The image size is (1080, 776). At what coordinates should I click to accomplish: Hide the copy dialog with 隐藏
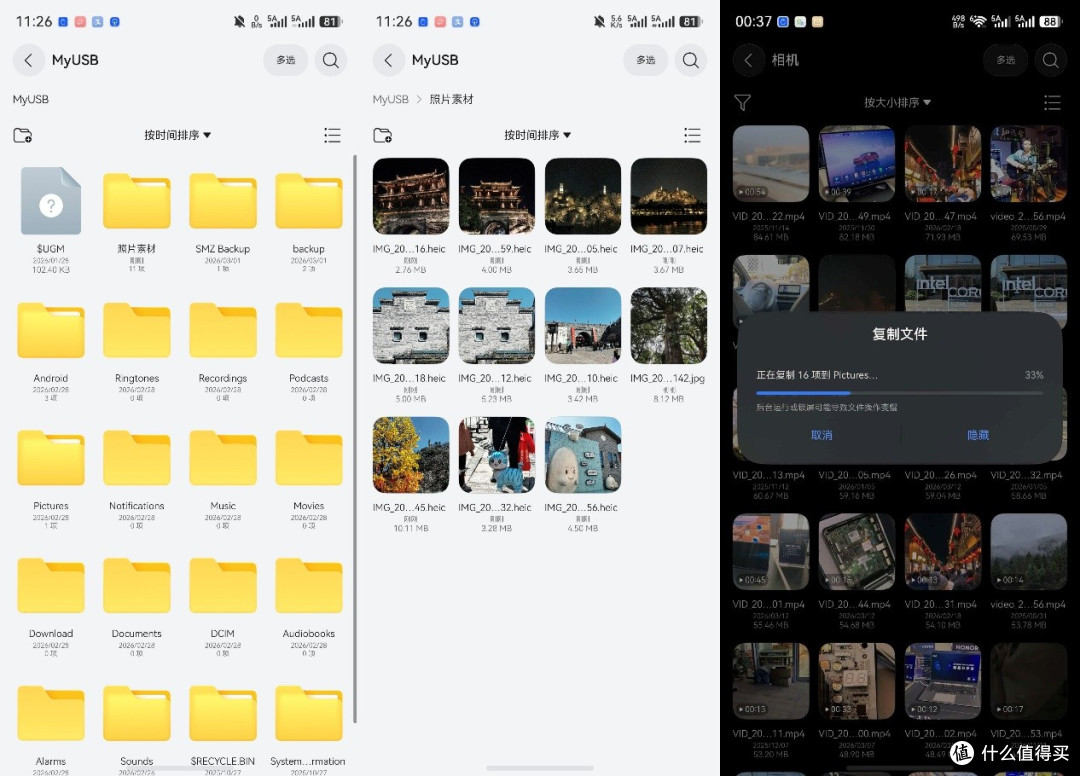coord(978,435)
